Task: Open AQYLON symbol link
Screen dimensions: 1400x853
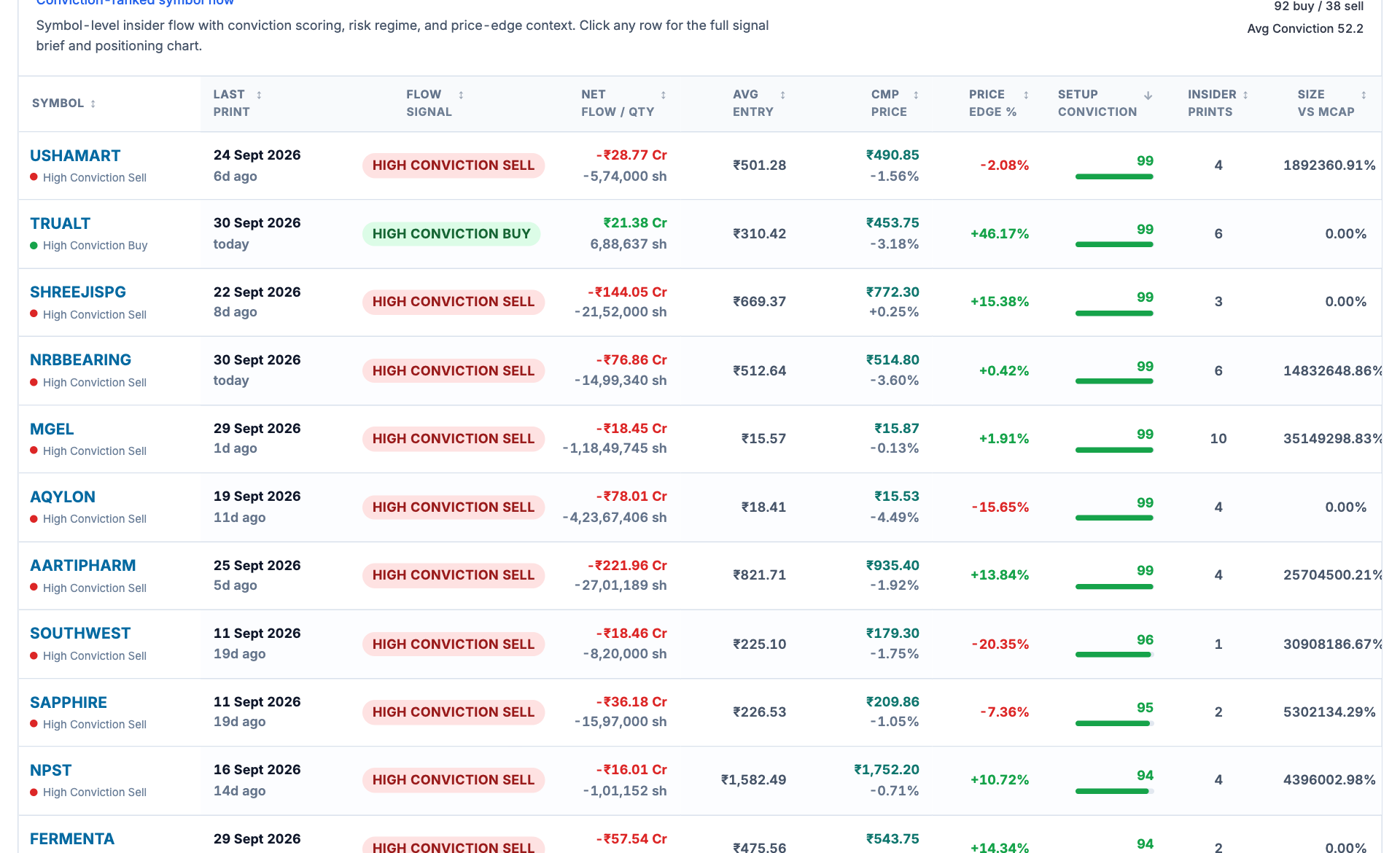Action: click(63, 496)
